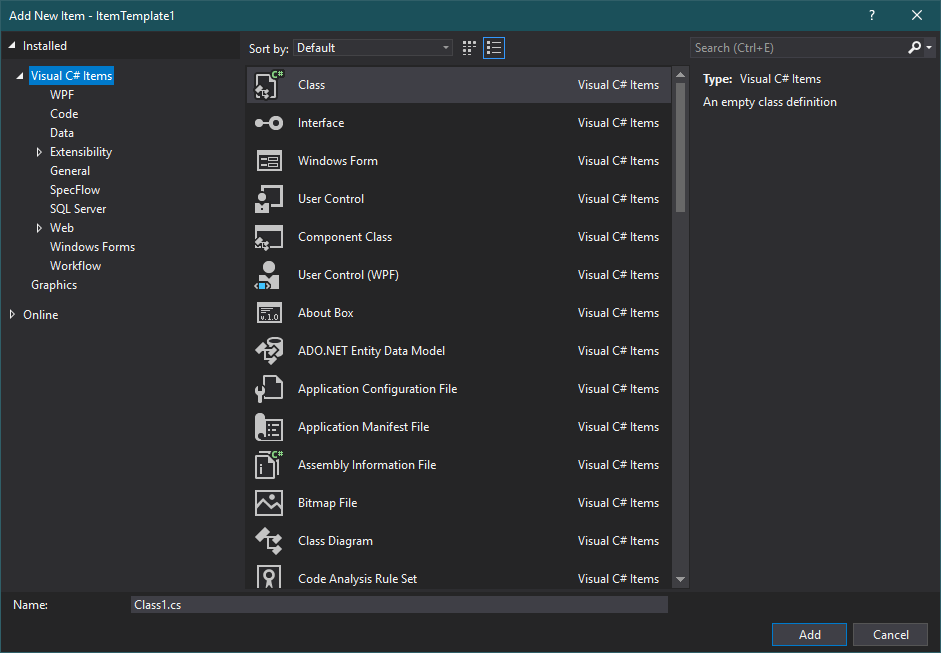Pick the Application Configuration File icon
The height and width of the screenshot is (653, 941).
click(x=269, y=389)
